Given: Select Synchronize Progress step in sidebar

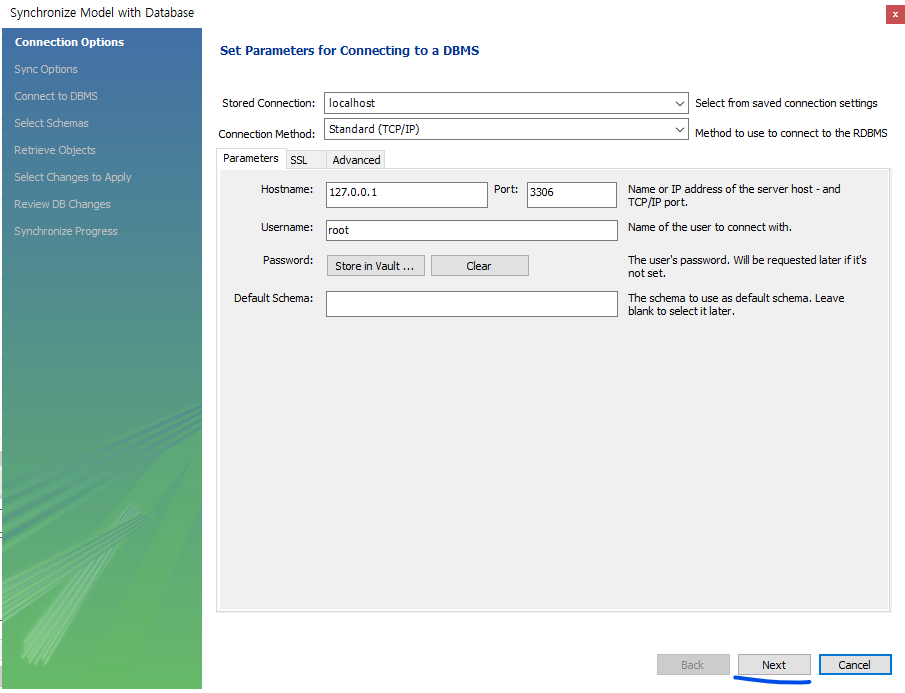Looking at the screenshot, I should pos(65,231).
